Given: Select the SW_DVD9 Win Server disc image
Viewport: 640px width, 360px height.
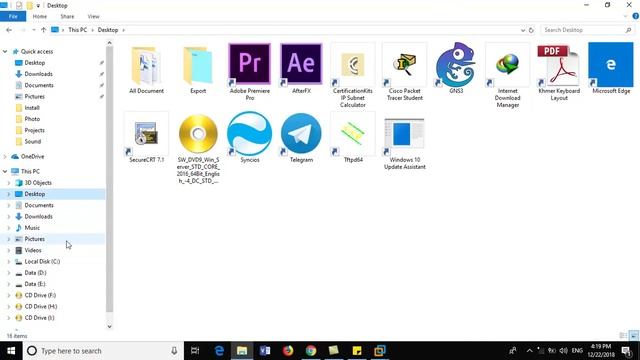Looking at the screenshot, I should pyautogui.click(x=198, y=149).
